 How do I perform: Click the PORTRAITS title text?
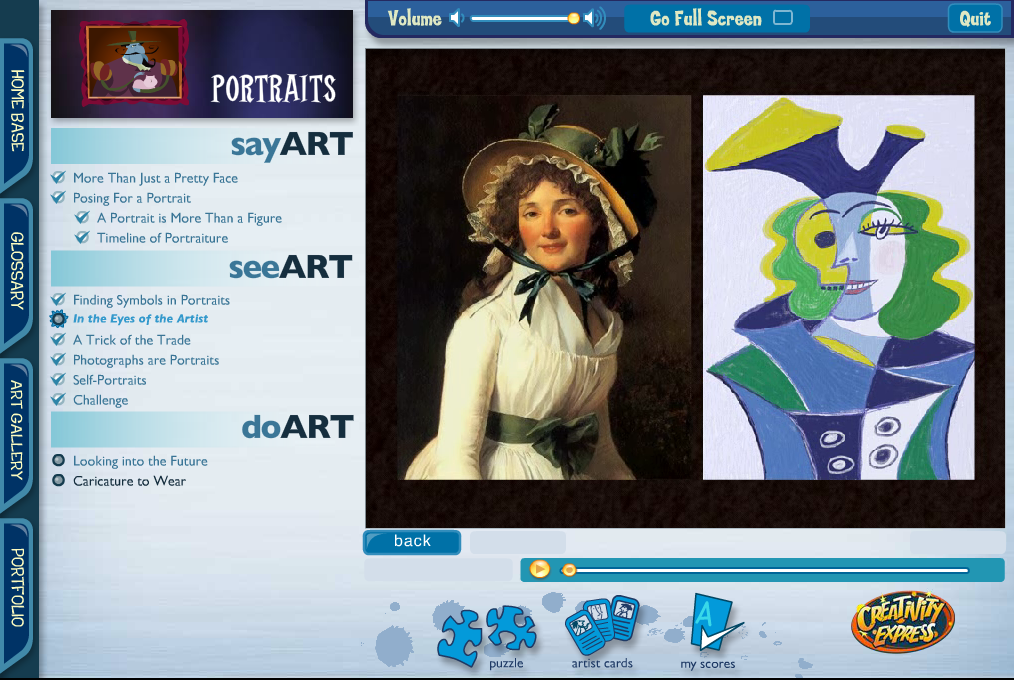tap(274, 89)
